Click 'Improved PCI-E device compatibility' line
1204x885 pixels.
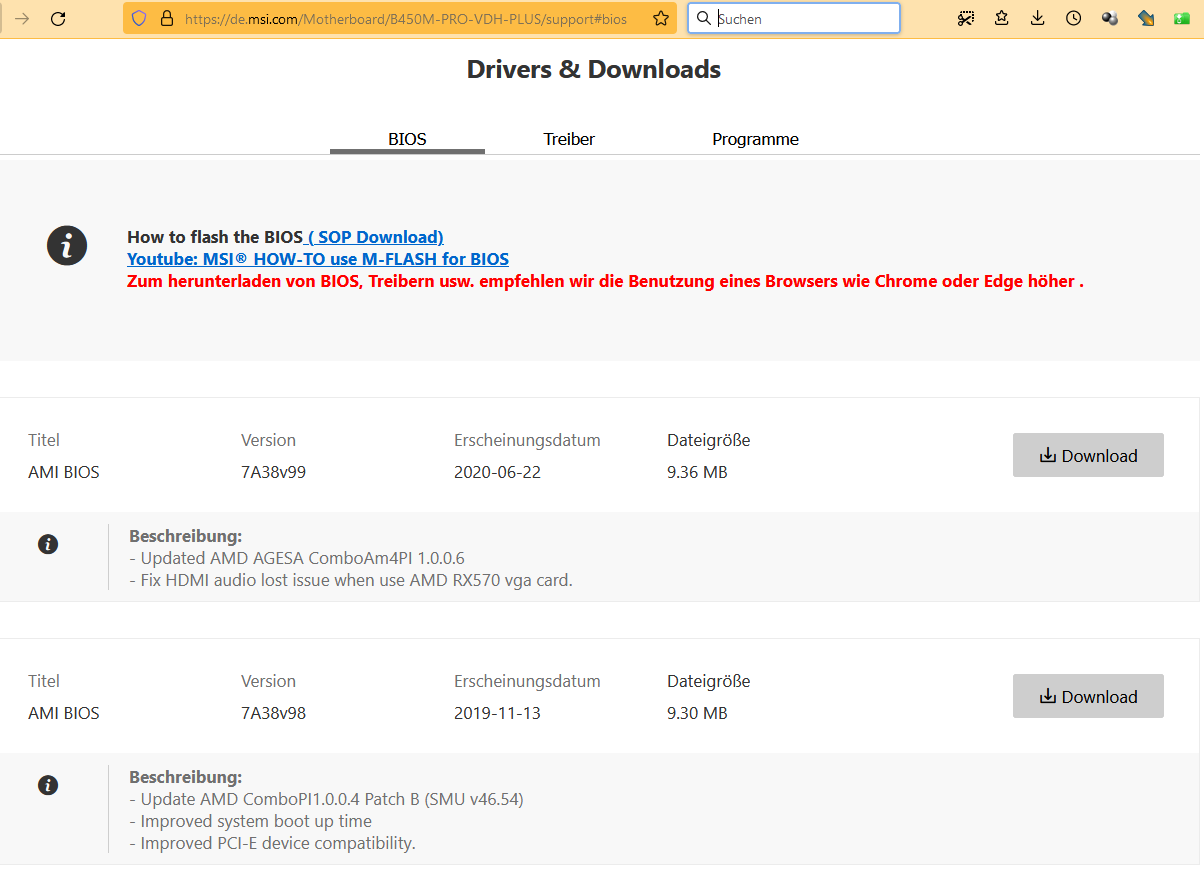pos(272,843)
